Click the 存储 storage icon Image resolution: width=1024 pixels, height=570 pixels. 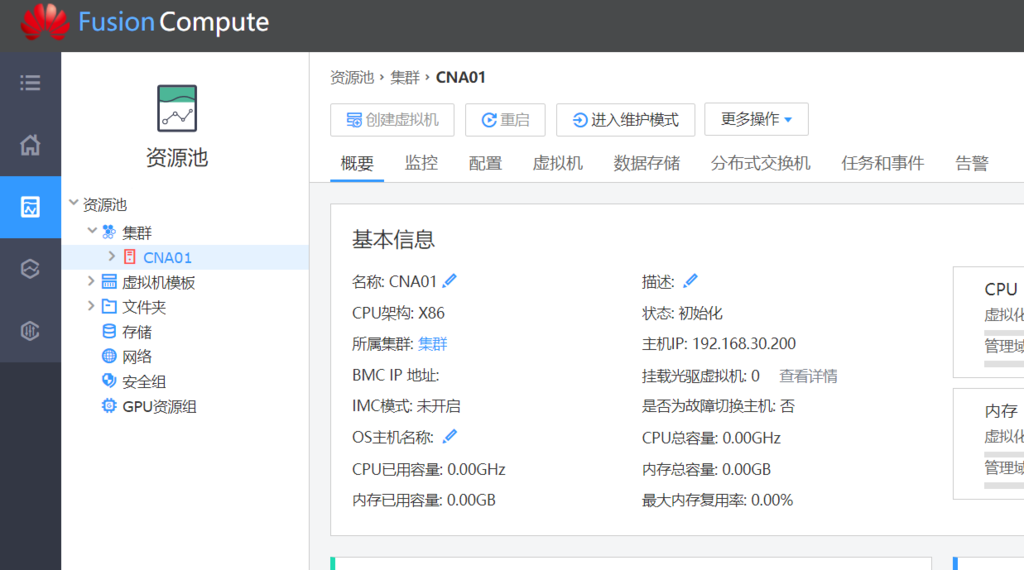coord(109,332)
